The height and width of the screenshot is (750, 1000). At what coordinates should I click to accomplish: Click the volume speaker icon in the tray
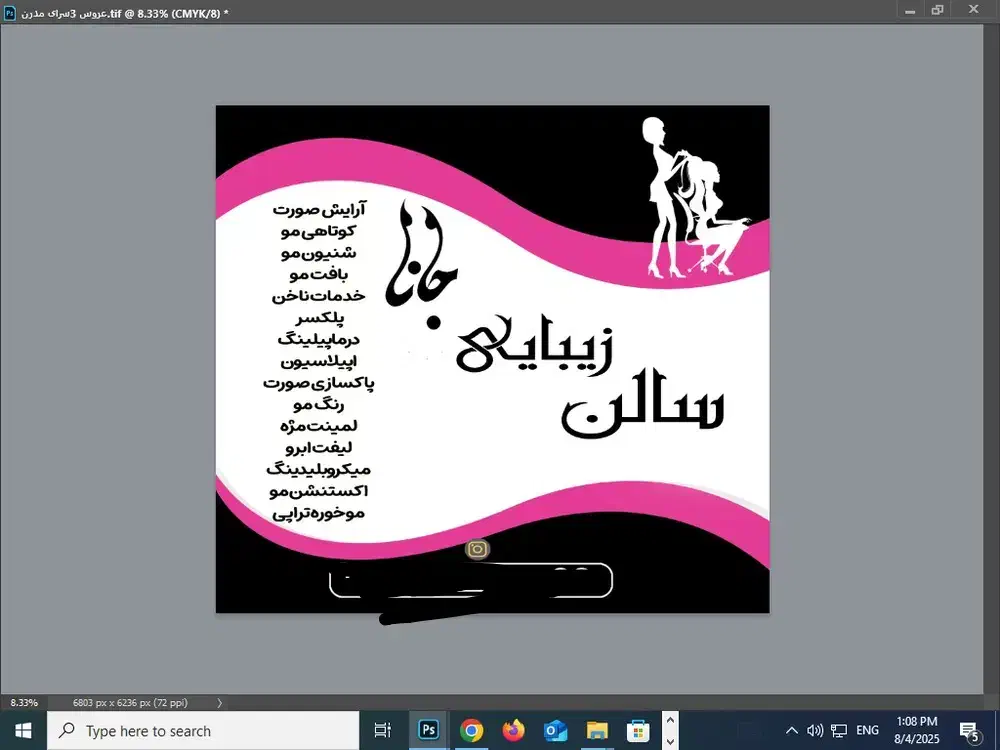tap(815, 730)
